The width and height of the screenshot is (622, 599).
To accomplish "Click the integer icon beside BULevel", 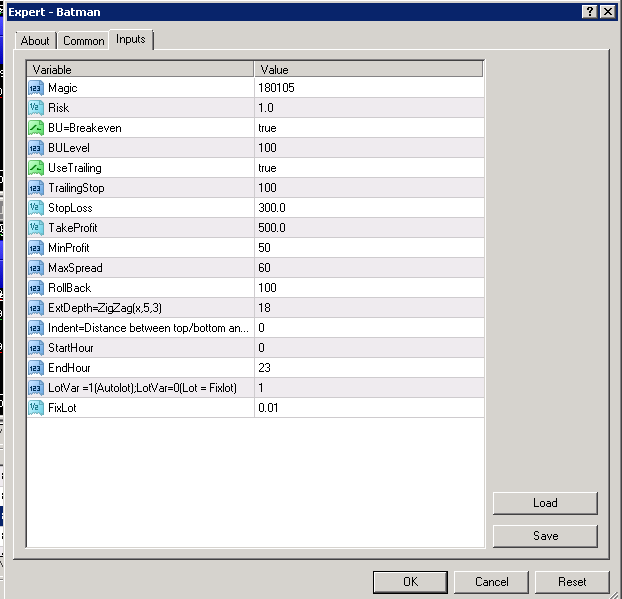I will pos(36,148).
